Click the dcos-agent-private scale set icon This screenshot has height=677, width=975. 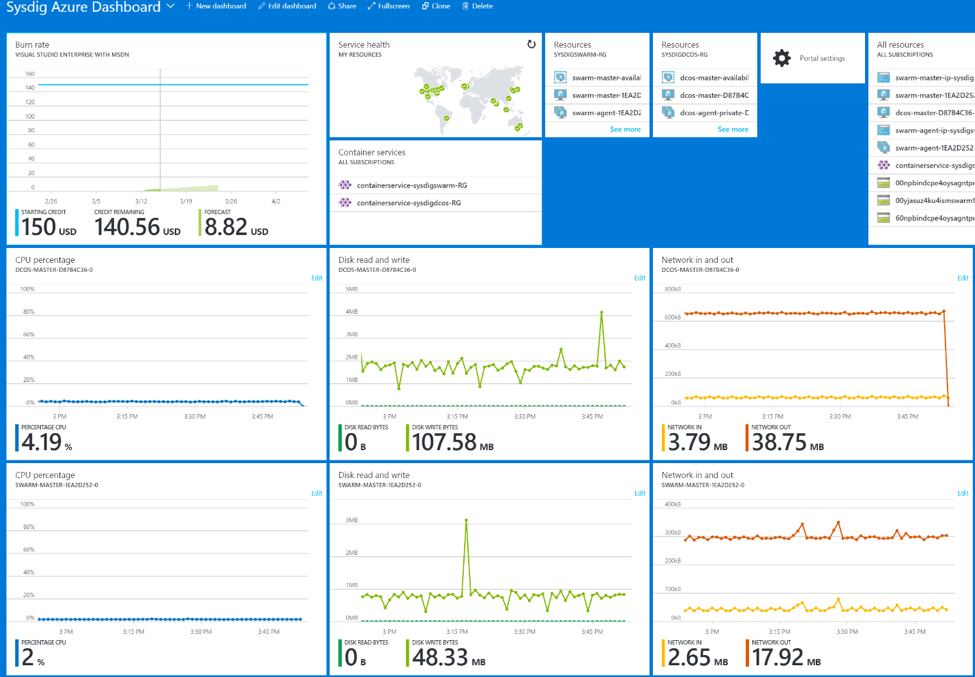pos(668,113)
